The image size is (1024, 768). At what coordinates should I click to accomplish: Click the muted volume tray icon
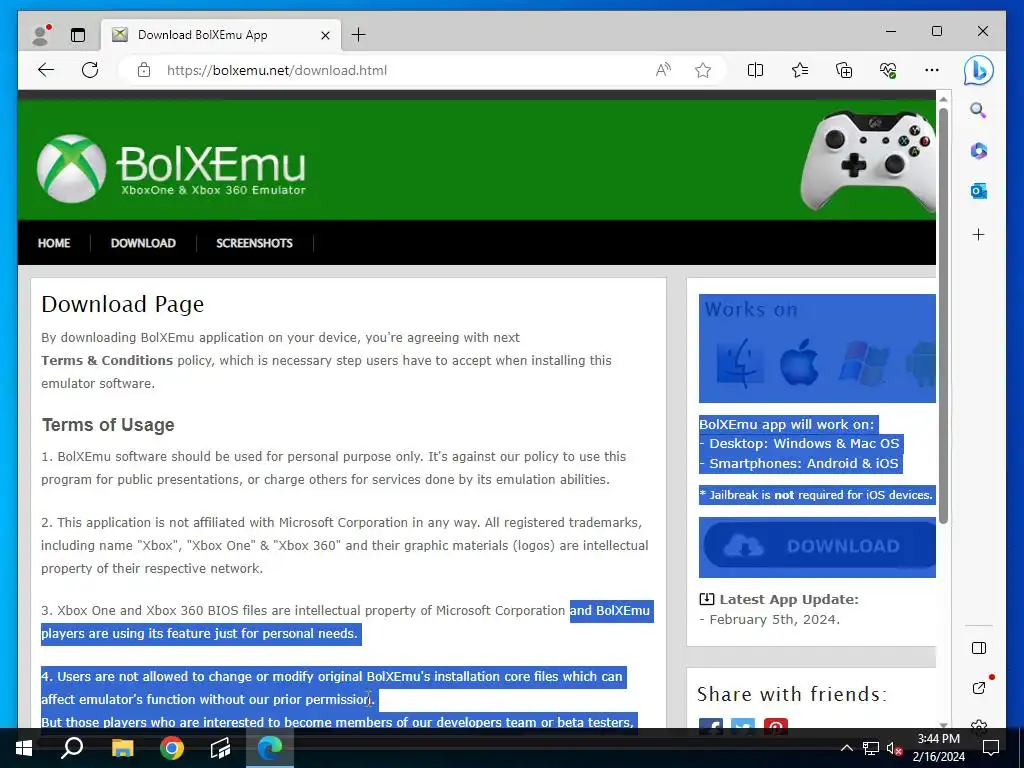pyautogui.click(x=894, y=748)
